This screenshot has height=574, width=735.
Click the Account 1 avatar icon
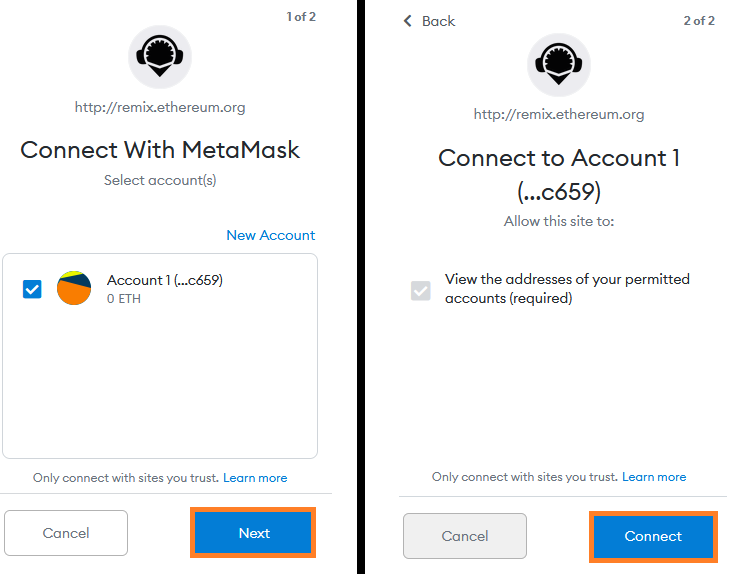(74, 288)
